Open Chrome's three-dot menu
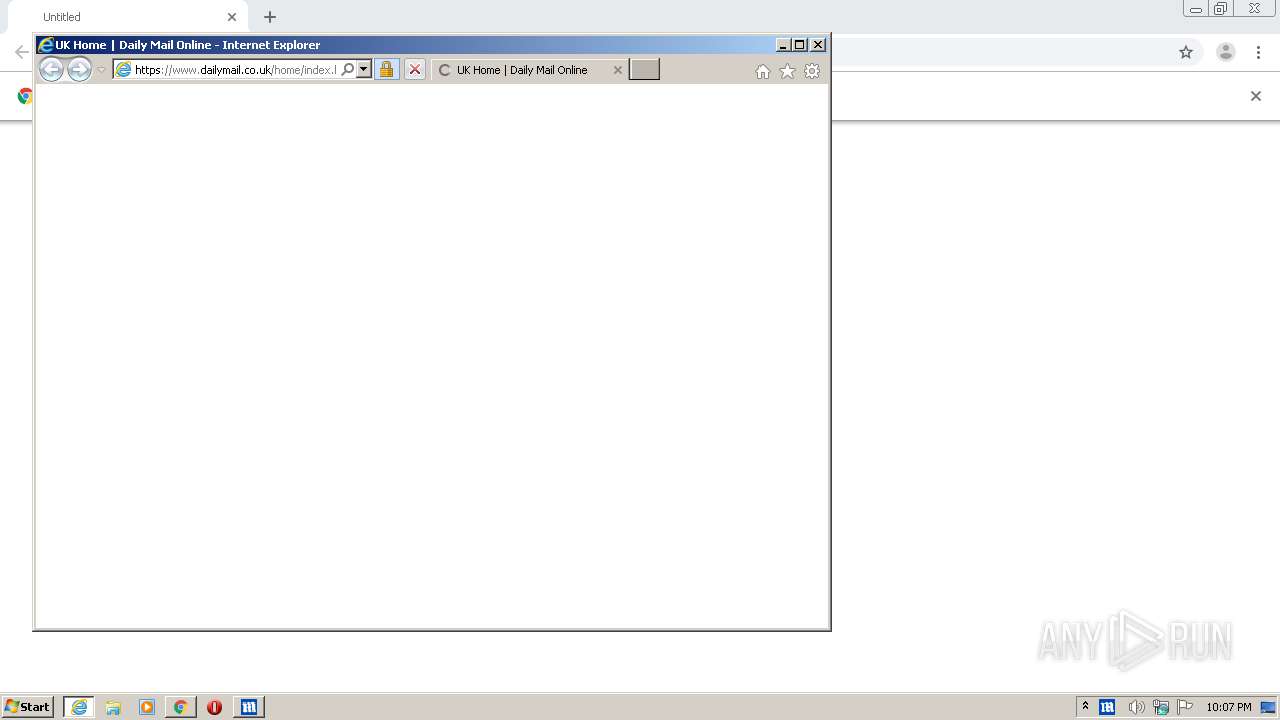Screen dimensions: 1280x720 coord(1259,52)
